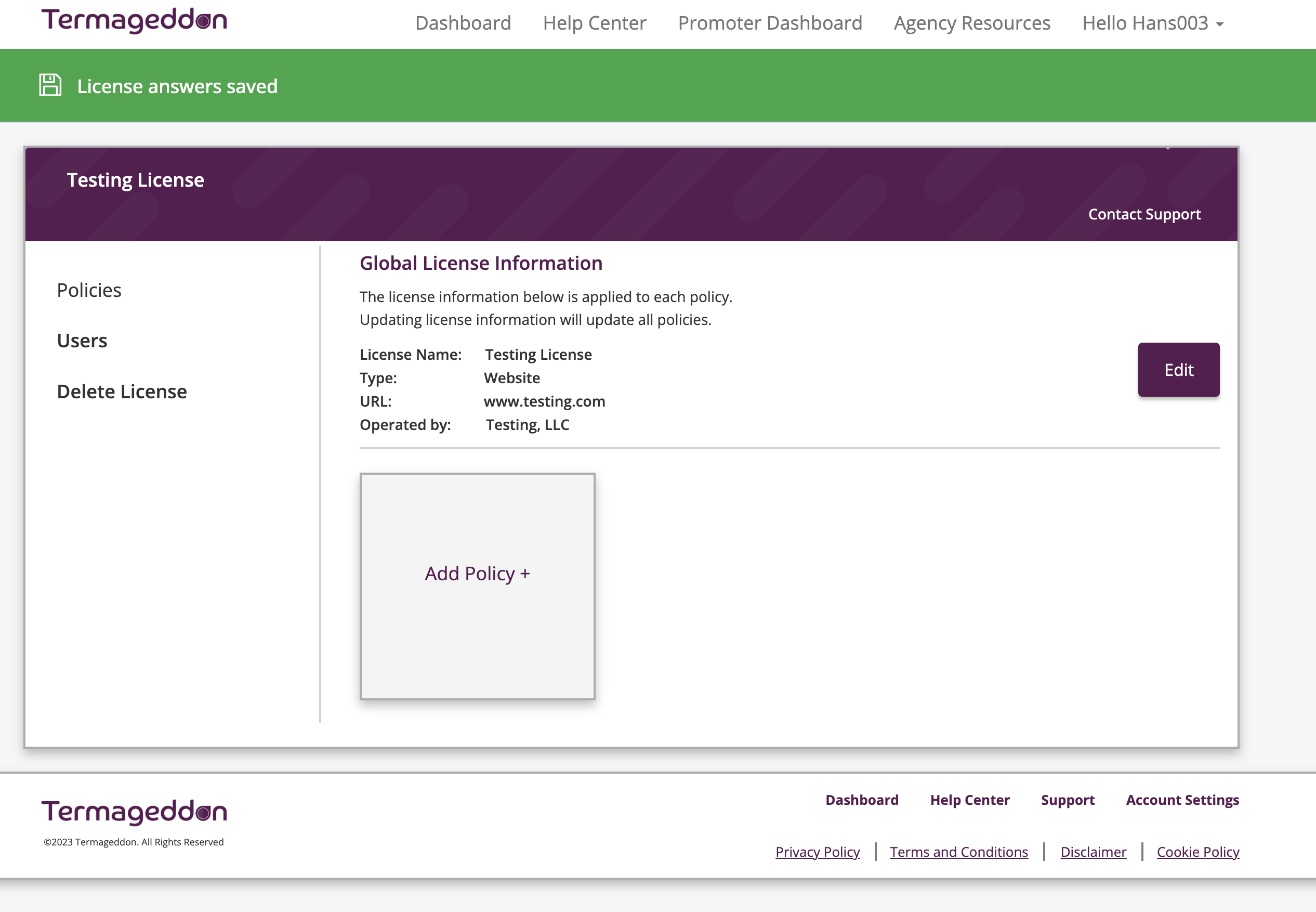This screenshot has height=912, width=1316.
Task: Open footer Dashboard link
Action: coord(861,800)
